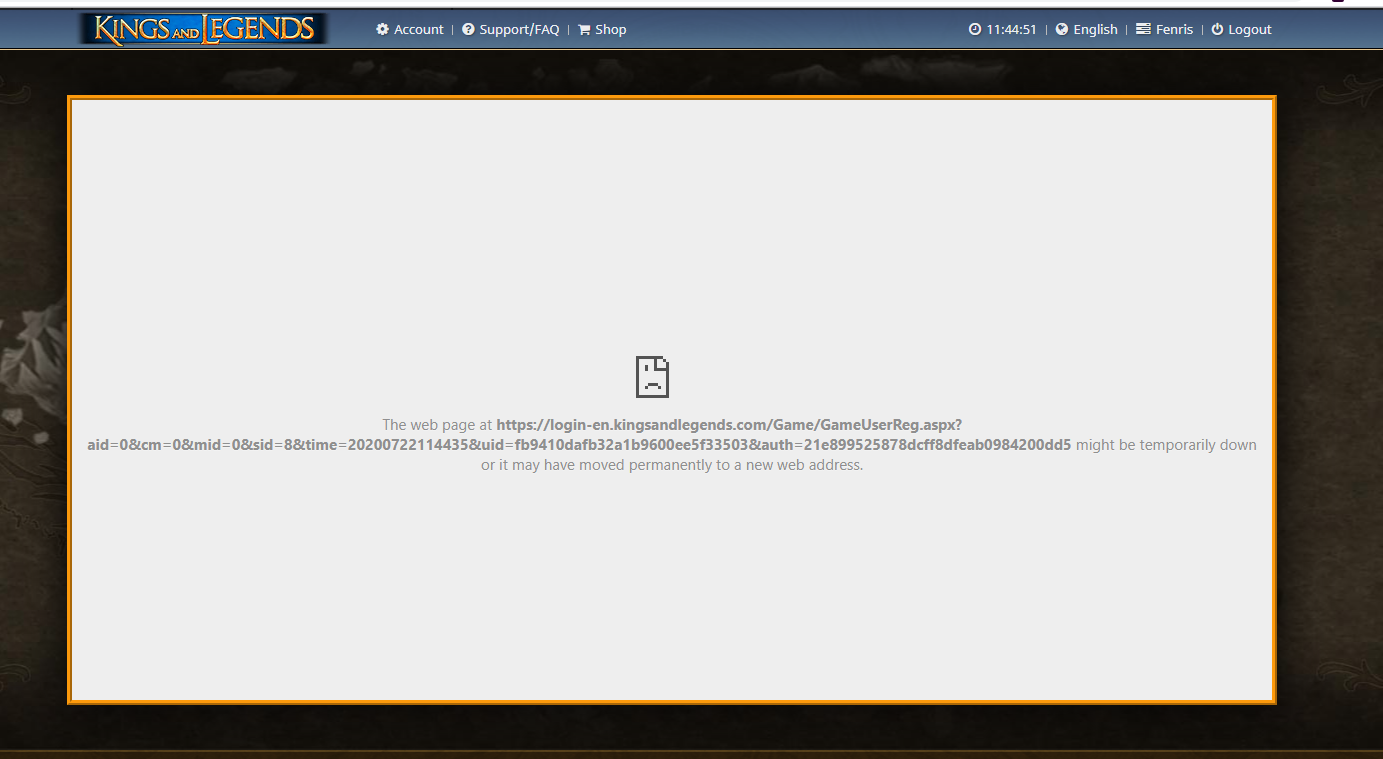Click the server list icon beside Fenris
Viewport: 1383px width, 759px height.
point(1143,30)
